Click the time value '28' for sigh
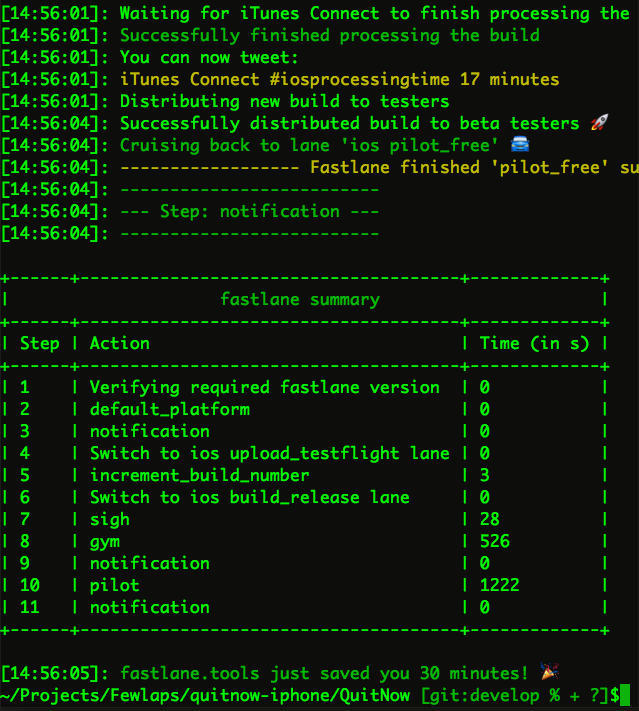This screenshot has width=639, height=711. click(x=490, y=519)
